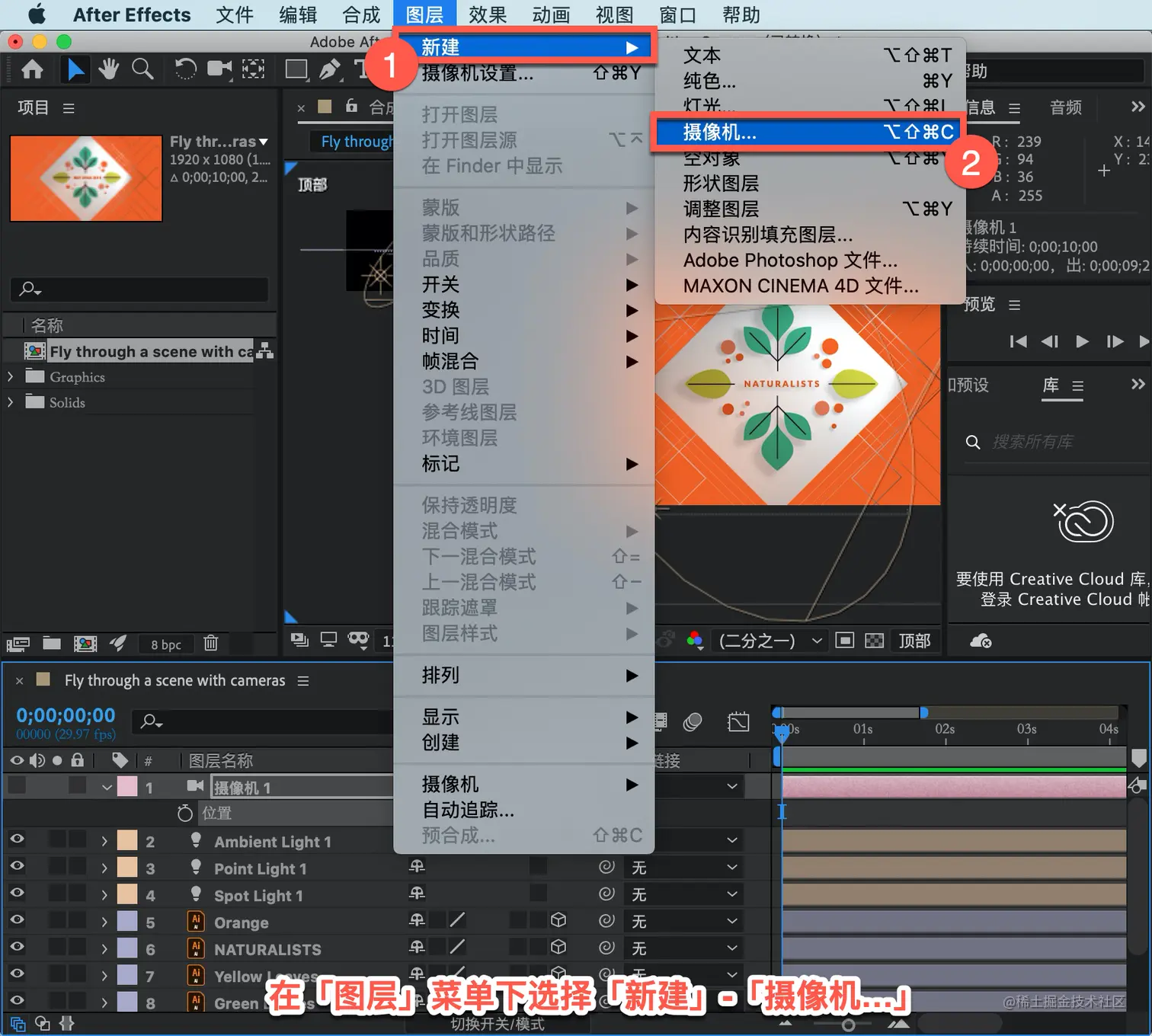Viewport: 1152px width, 1036px height.
Task: Hide the Ambient Light 1 layer
Action: point(17,839)
